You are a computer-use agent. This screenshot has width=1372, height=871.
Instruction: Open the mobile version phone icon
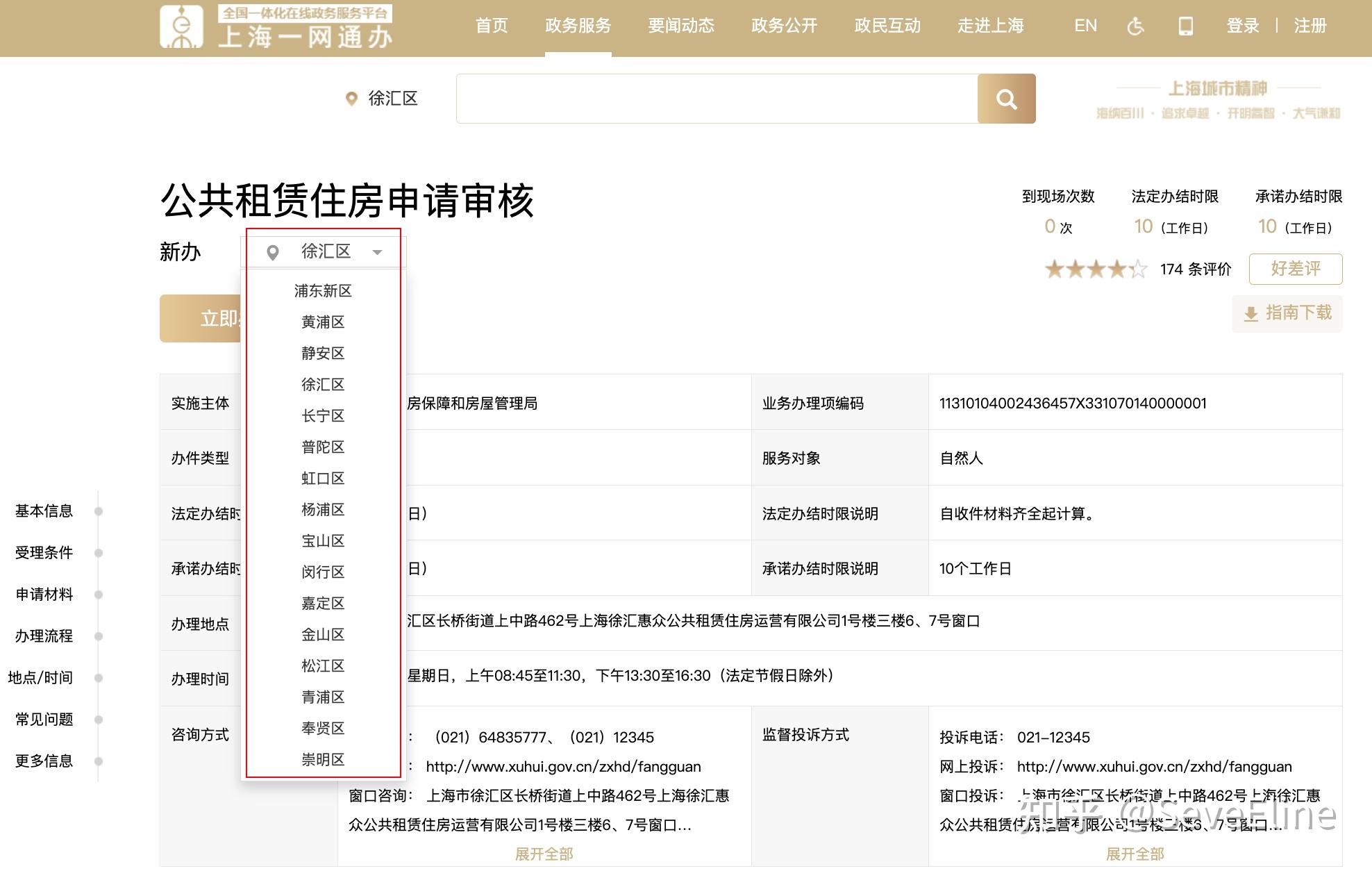tap(1186, 26)
